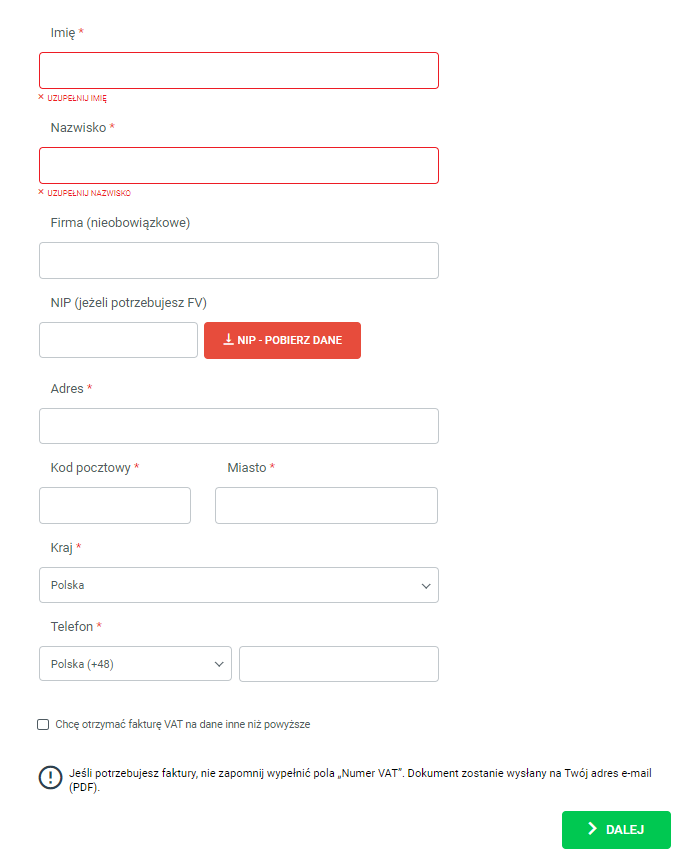Click into the Nazwisko field
Viewport: 696px width, 860px height.
click(x=238, y=166)
